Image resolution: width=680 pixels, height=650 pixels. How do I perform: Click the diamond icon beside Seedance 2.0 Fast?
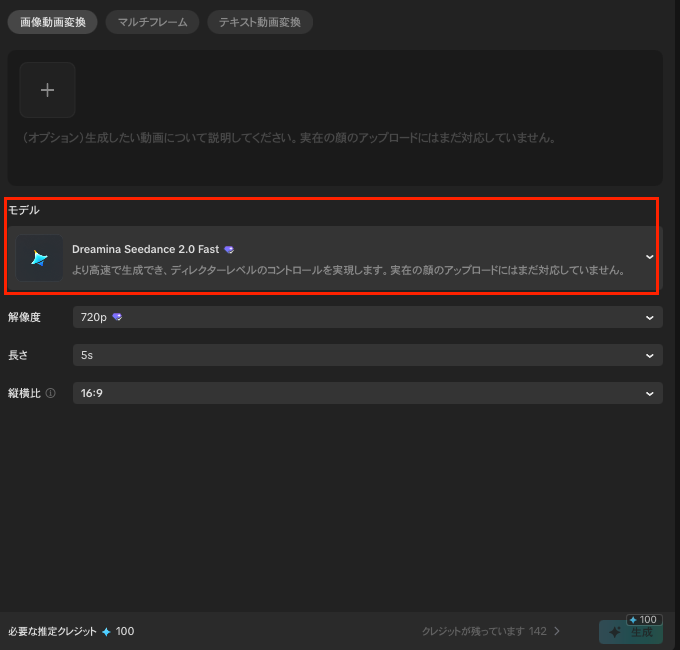click(x=229, y=249)
